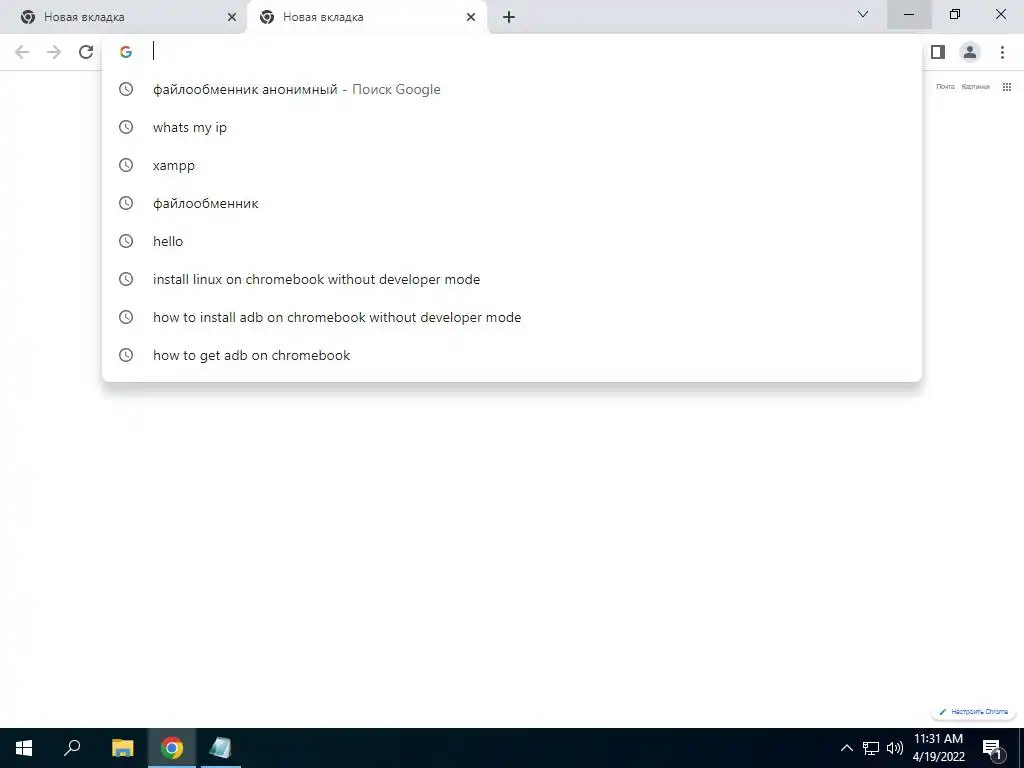Choose suggestion файлообменник анонимный
Viewport: 1024px width, 768px height.
(512, 89)
